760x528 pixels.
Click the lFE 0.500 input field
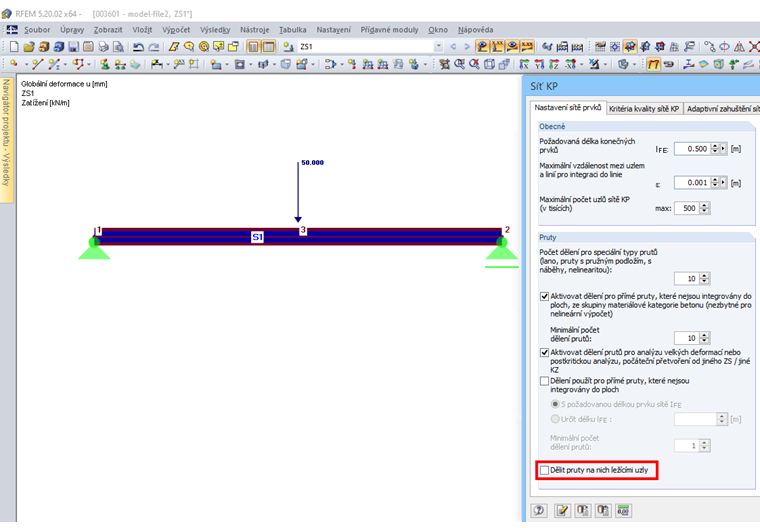coord(692,149)
